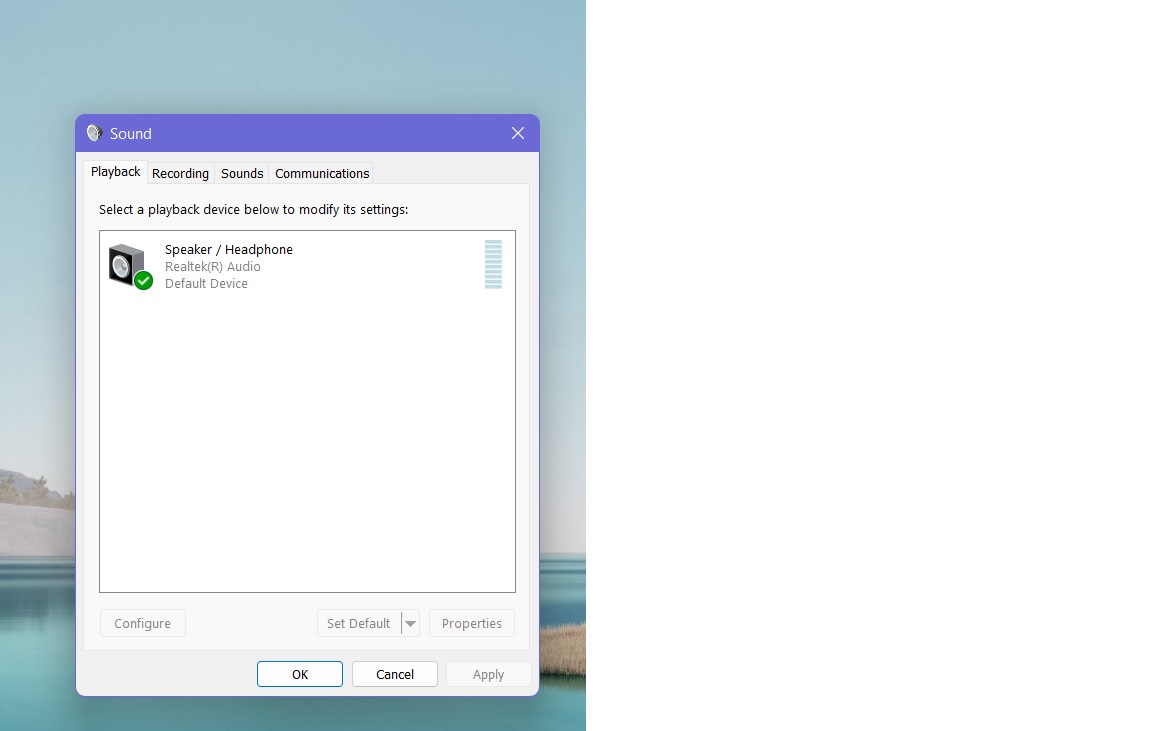
Task: Click the Default Device status text
Action: pyautogui.click(x=206, y=283)
